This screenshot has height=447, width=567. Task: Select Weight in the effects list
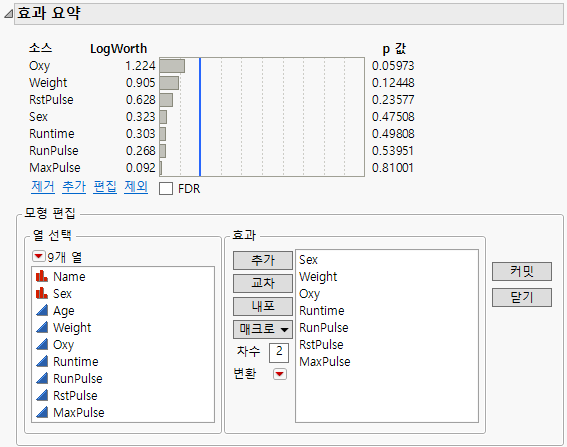tap(318, 277)
